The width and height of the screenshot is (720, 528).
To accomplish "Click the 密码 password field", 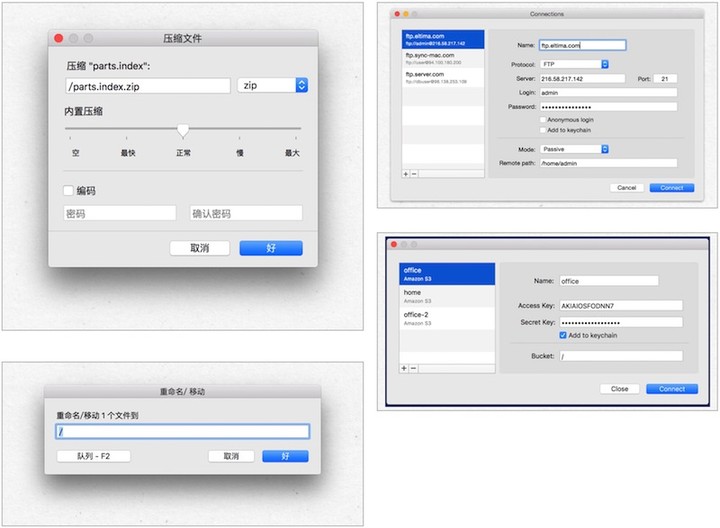I will [x=119, y=213].
